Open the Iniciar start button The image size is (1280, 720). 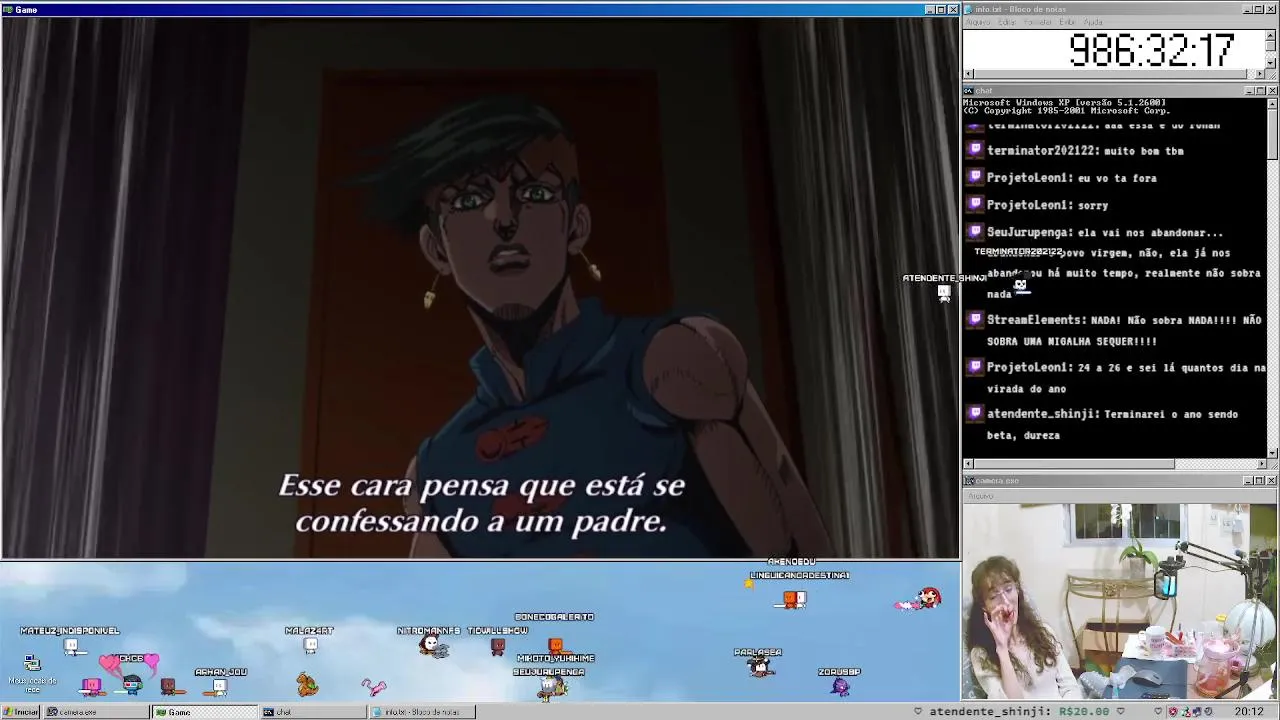tap(20, 712)
